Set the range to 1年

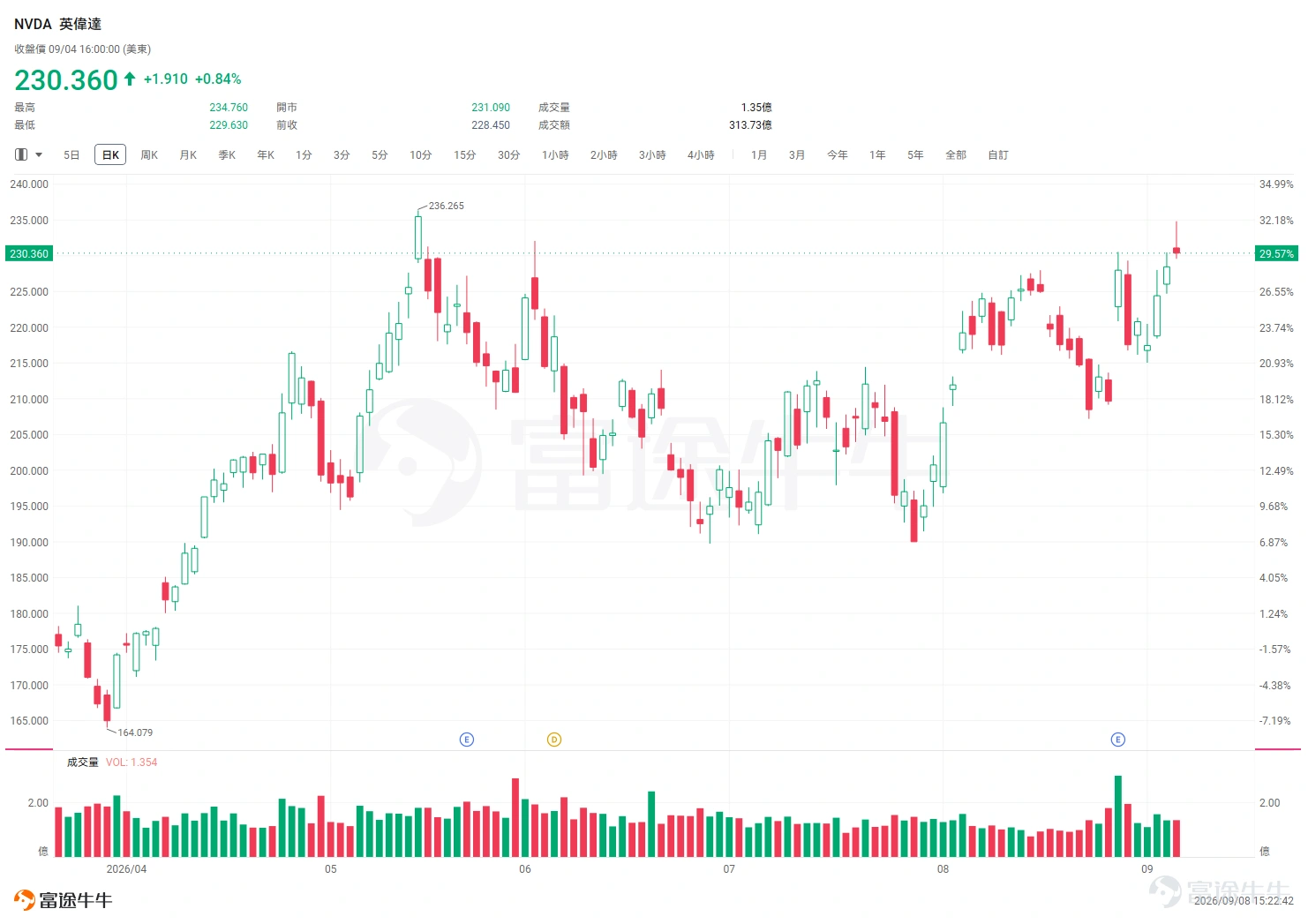[877, 155]
